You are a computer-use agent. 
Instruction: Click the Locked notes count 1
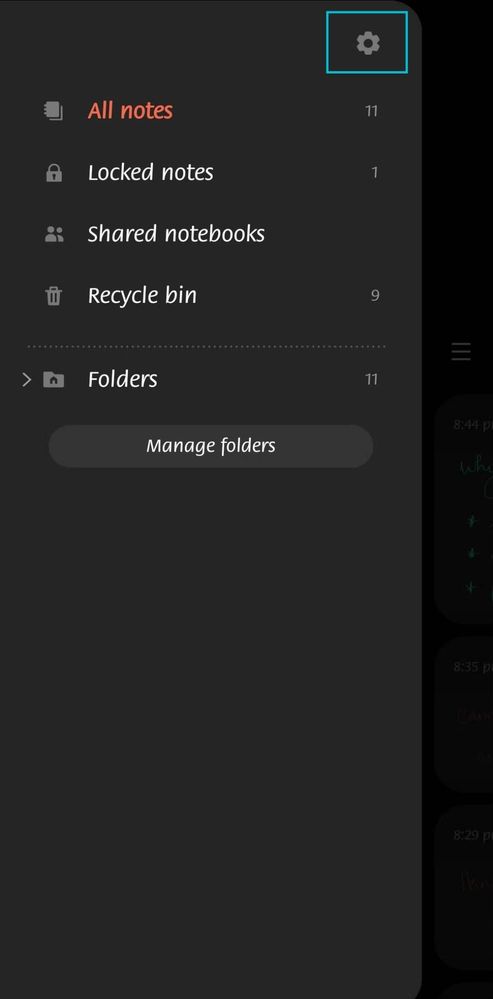coord(375,173)
